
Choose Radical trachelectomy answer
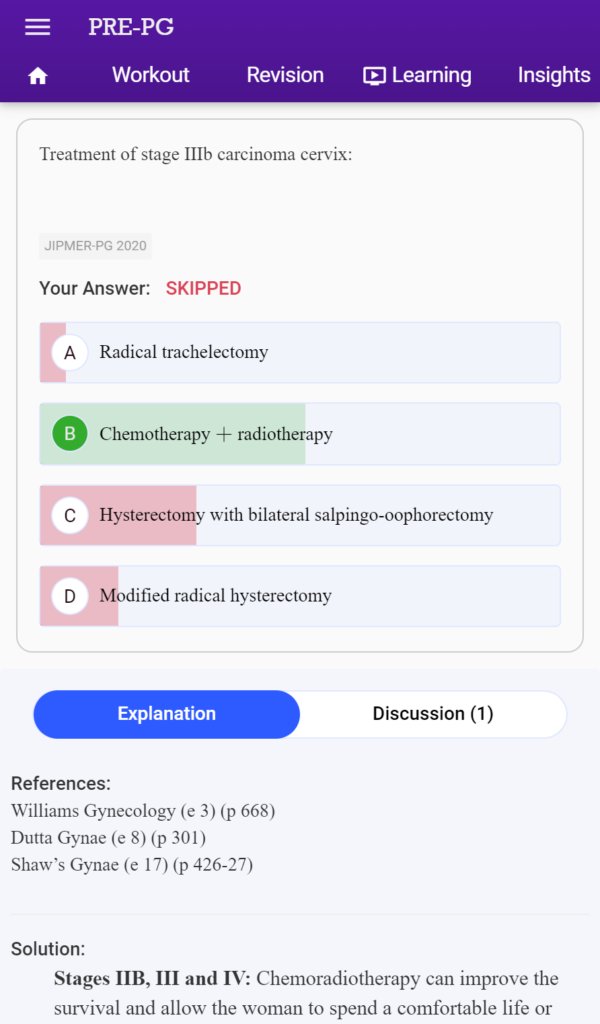click(300, 353)
